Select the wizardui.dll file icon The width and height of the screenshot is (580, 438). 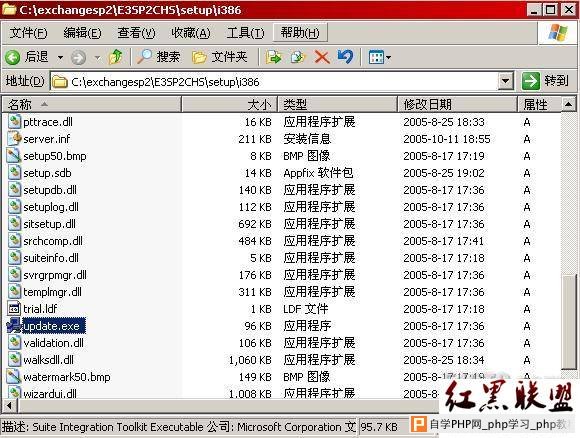(x=14, y=393)
